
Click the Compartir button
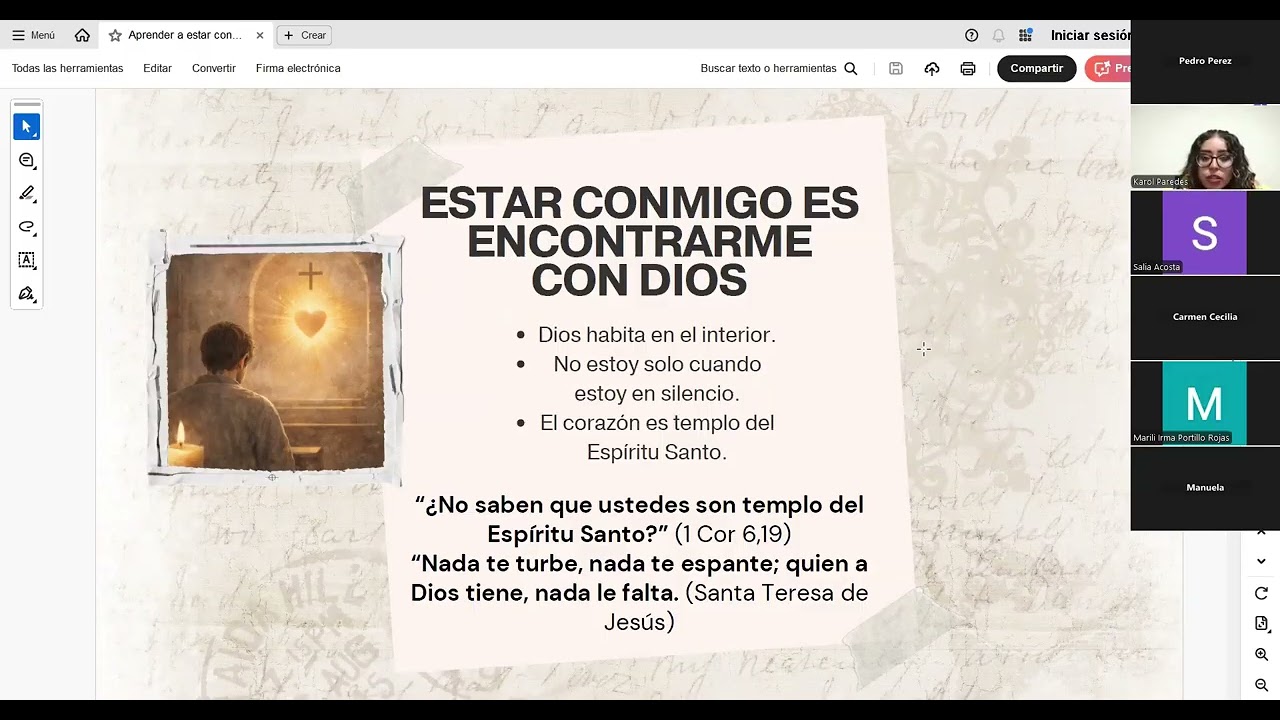pos(1036,68)
